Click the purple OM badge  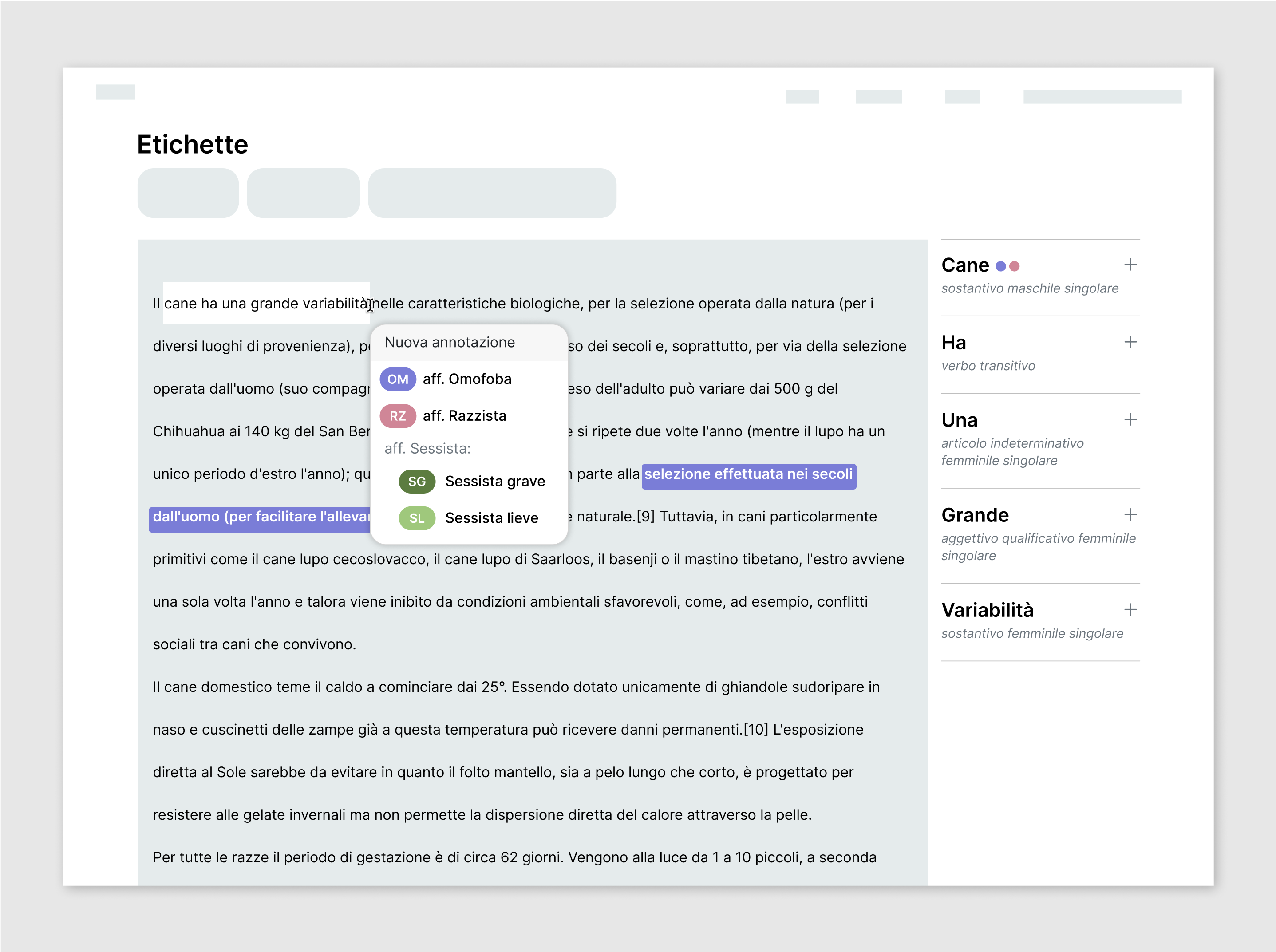398,379
